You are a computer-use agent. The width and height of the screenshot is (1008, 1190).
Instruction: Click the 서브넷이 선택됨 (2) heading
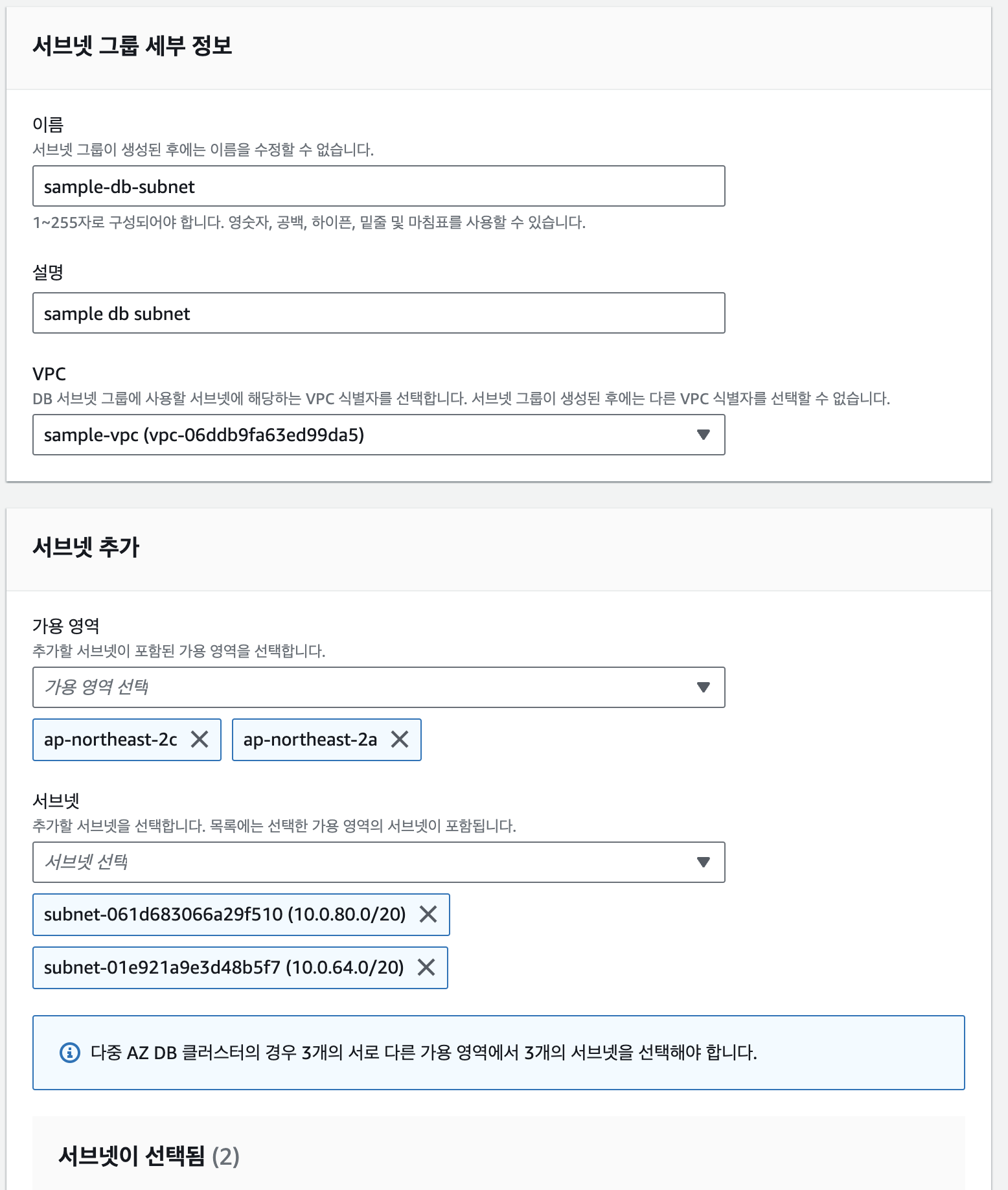(149, 1156)
